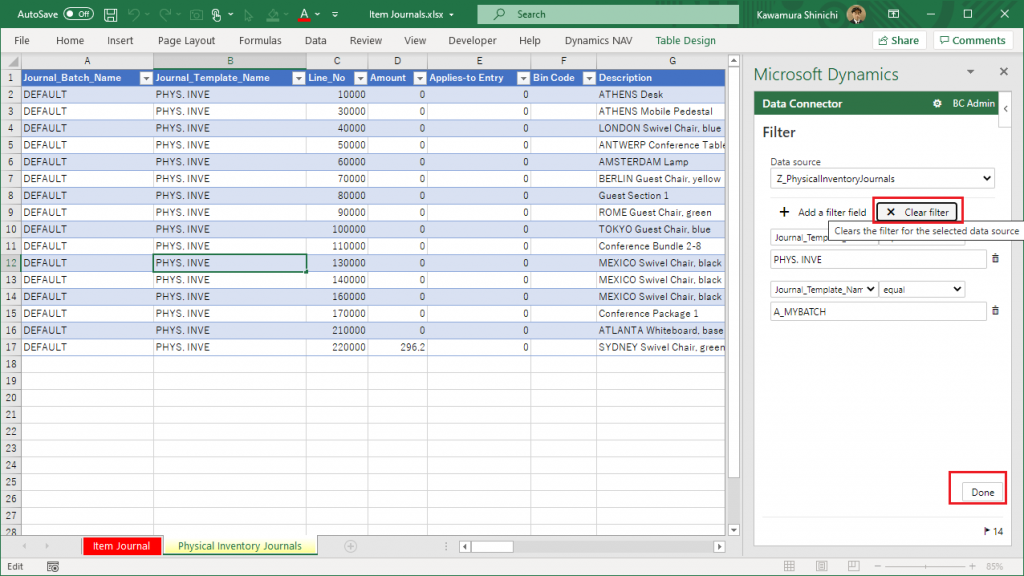Click the scroll-down arrow of the sheet's vertical scrollbar
This screenshot has width=1024, height=576.
click(733, 530)
